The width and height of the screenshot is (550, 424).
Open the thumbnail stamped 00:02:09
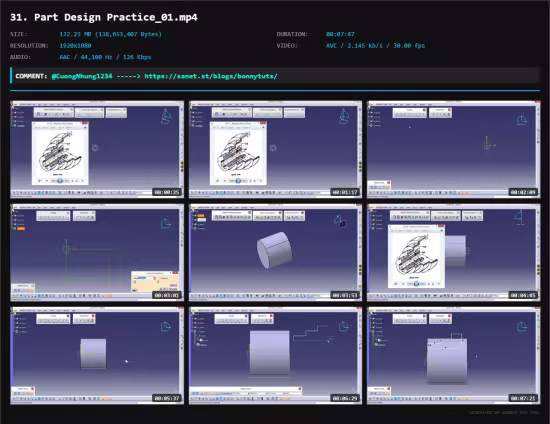[454, 149]
